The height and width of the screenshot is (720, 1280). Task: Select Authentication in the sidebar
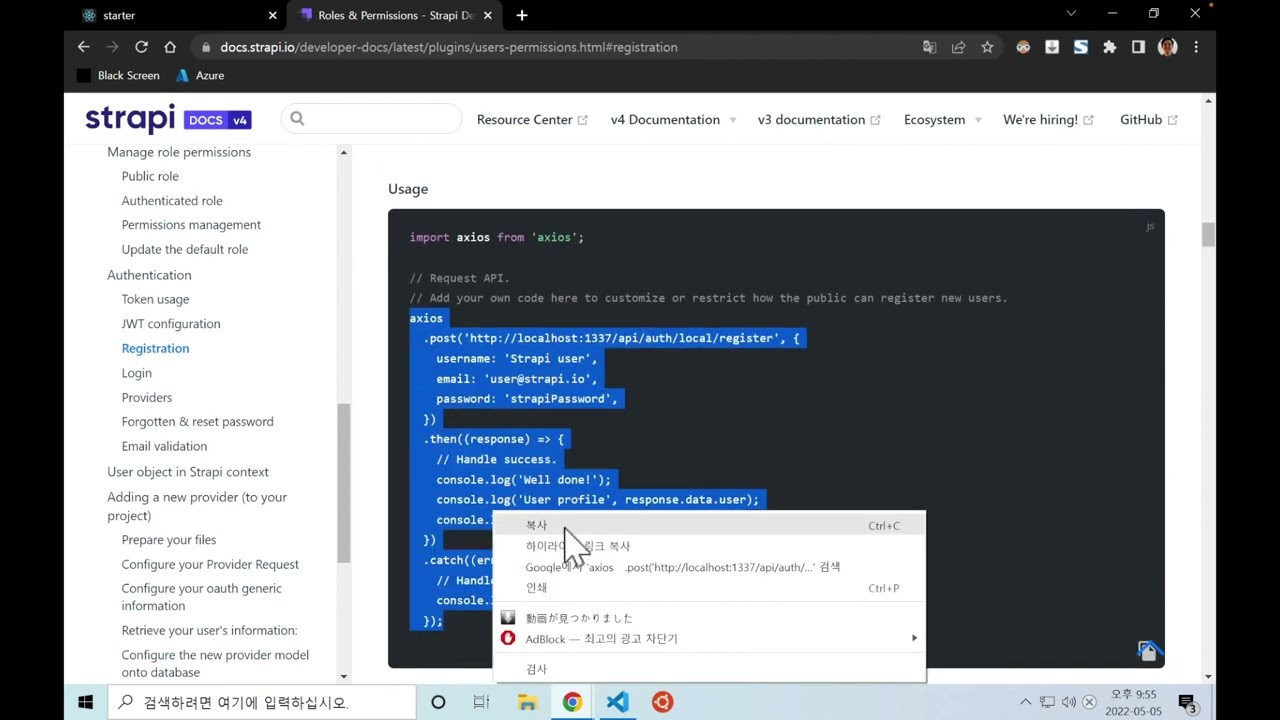[149, 275]
